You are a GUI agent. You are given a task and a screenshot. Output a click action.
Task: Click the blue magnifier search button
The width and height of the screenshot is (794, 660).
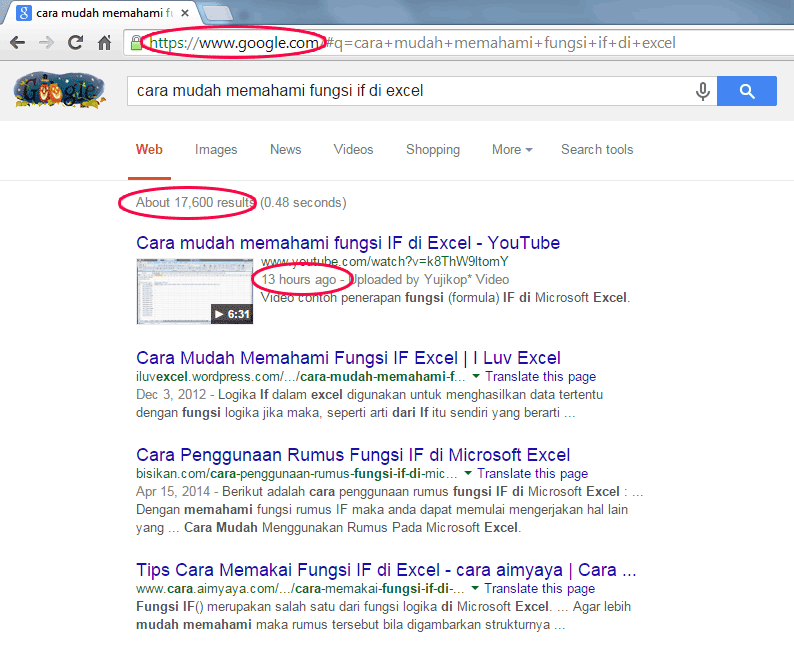point(747,91)
